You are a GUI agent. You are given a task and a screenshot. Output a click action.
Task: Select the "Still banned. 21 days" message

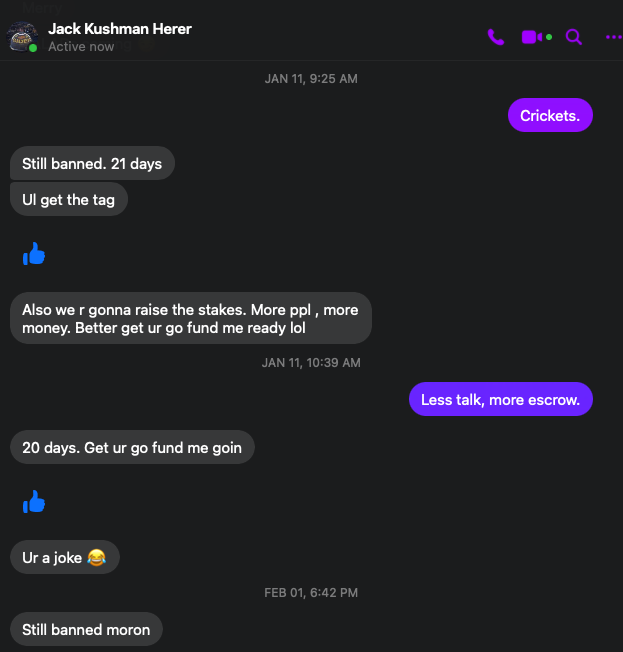pyautogui.click(x=92, y=163)
